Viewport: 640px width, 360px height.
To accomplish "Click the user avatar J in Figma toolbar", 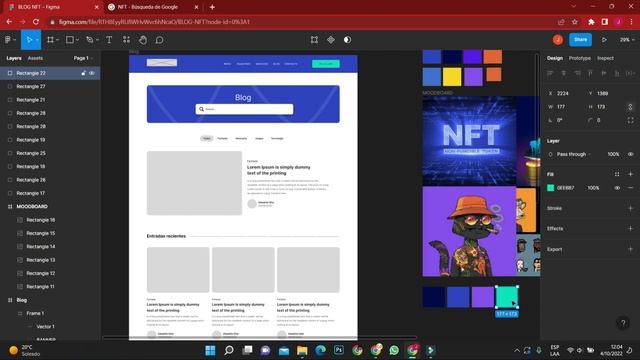I will coord(558,40).
